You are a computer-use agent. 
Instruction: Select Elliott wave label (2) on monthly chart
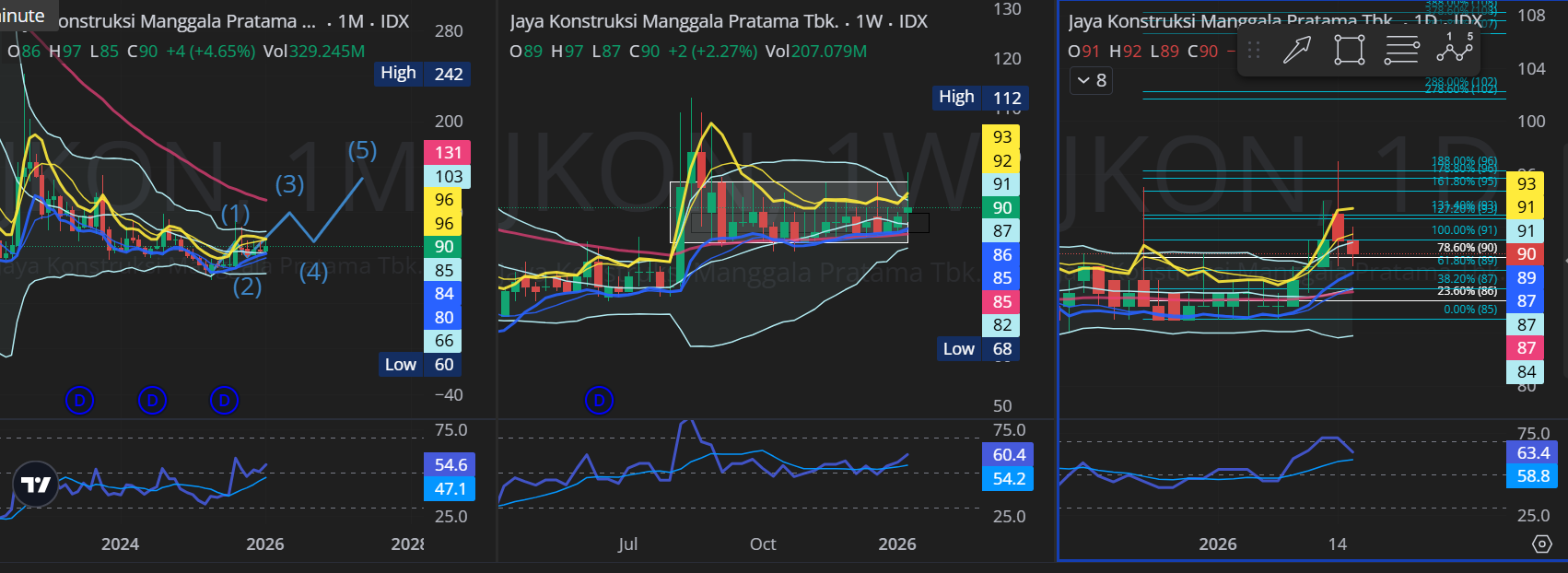click(x=247, y=286)
